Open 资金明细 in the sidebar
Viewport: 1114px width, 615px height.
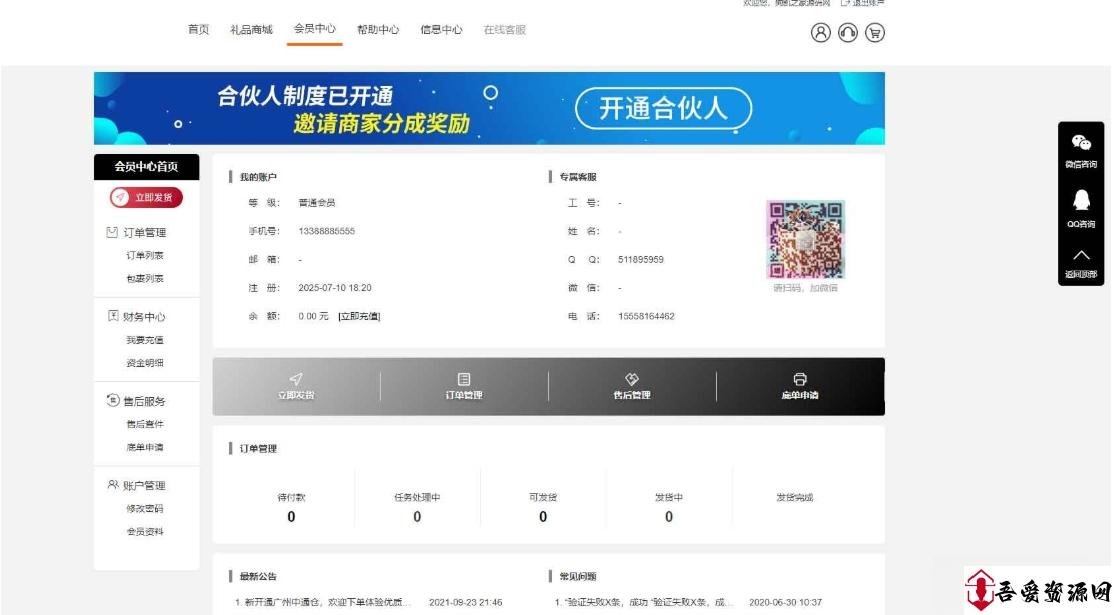click(x=145, y=363)
